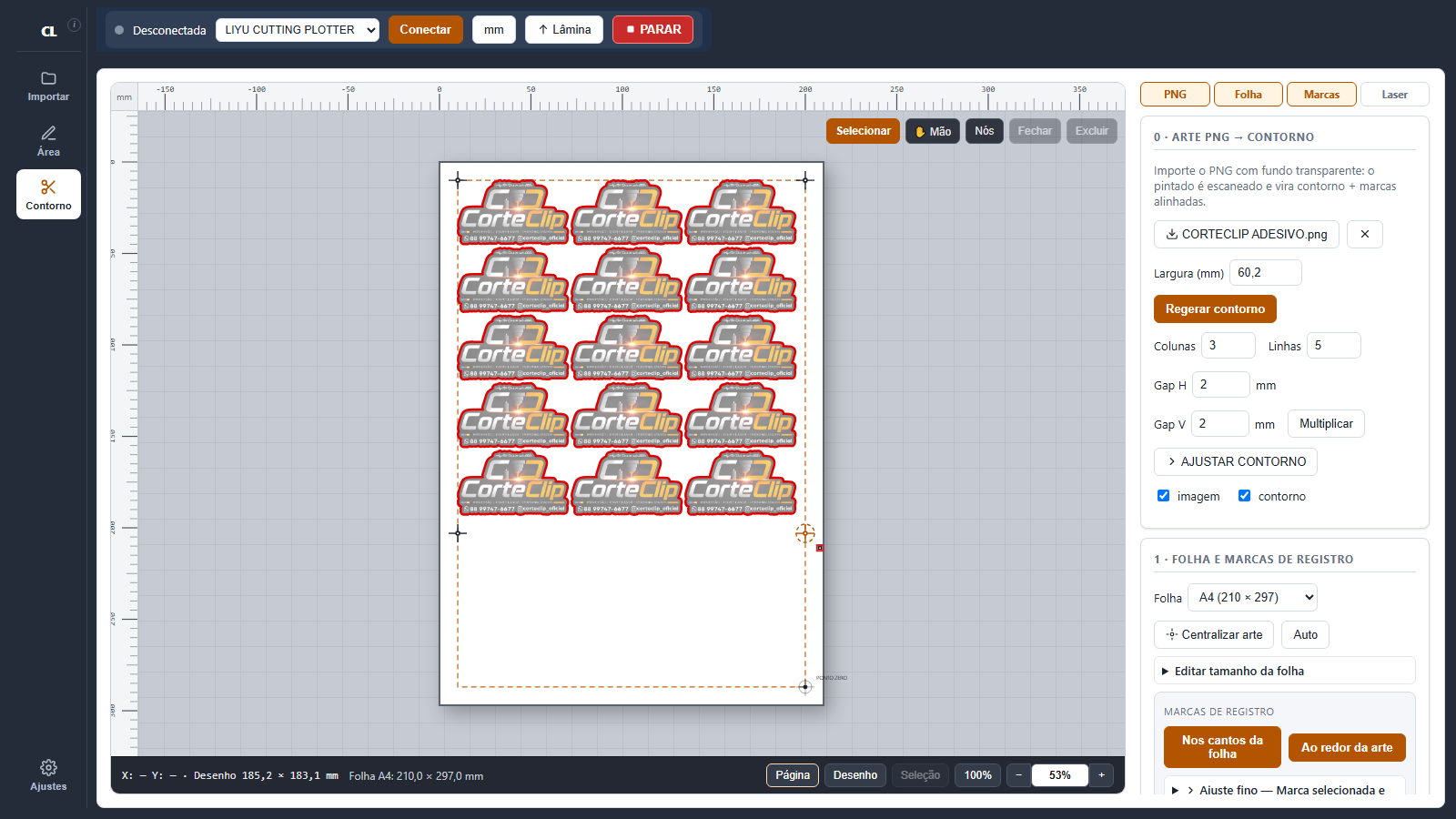Click the Linhas input field
Image resolution: width=1456 pixels, height=819 pixels.
pyautogui.click(x=1334, y=345)
